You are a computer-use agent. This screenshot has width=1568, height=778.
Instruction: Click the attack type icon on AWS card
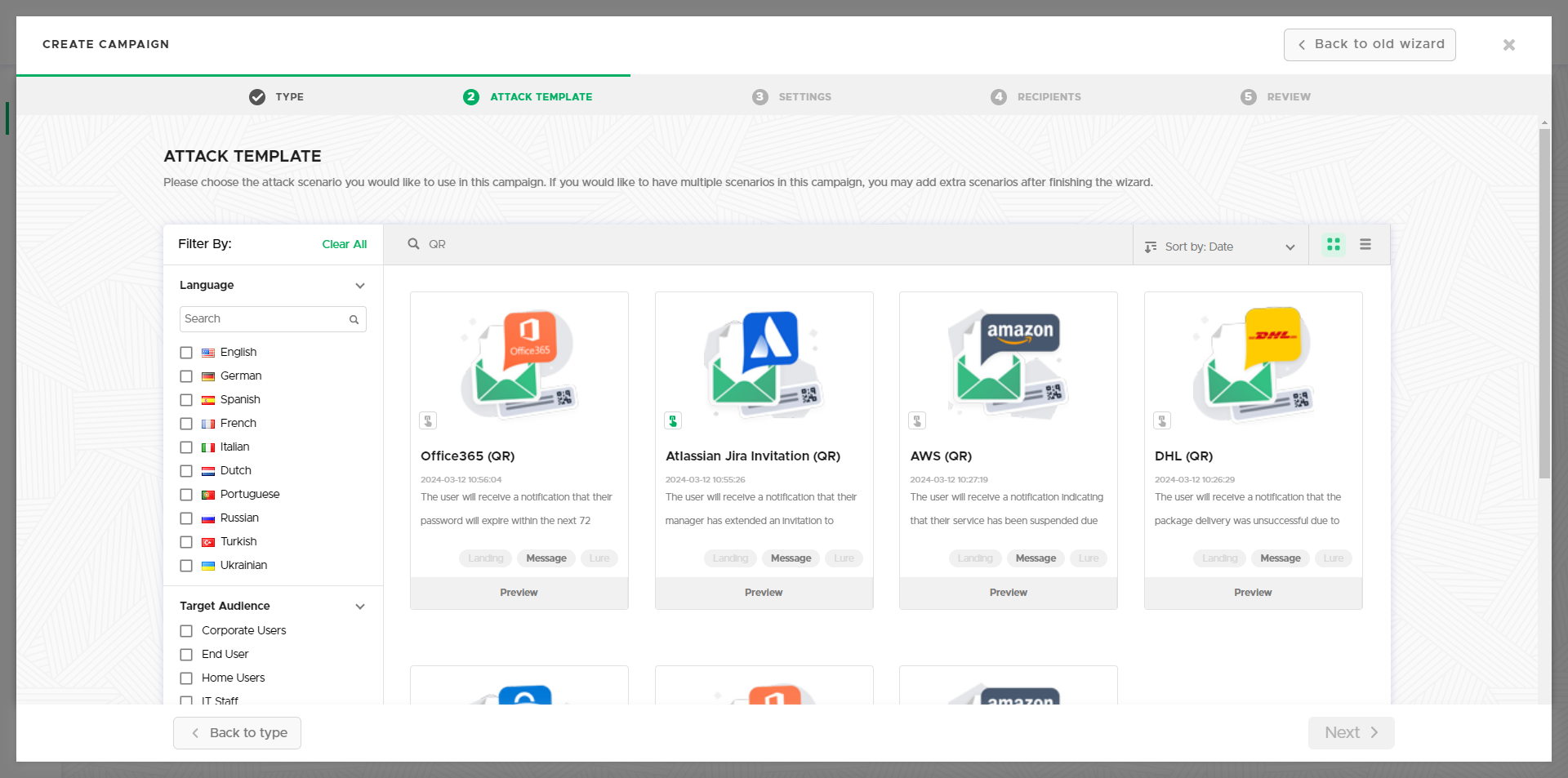[917, 421]
